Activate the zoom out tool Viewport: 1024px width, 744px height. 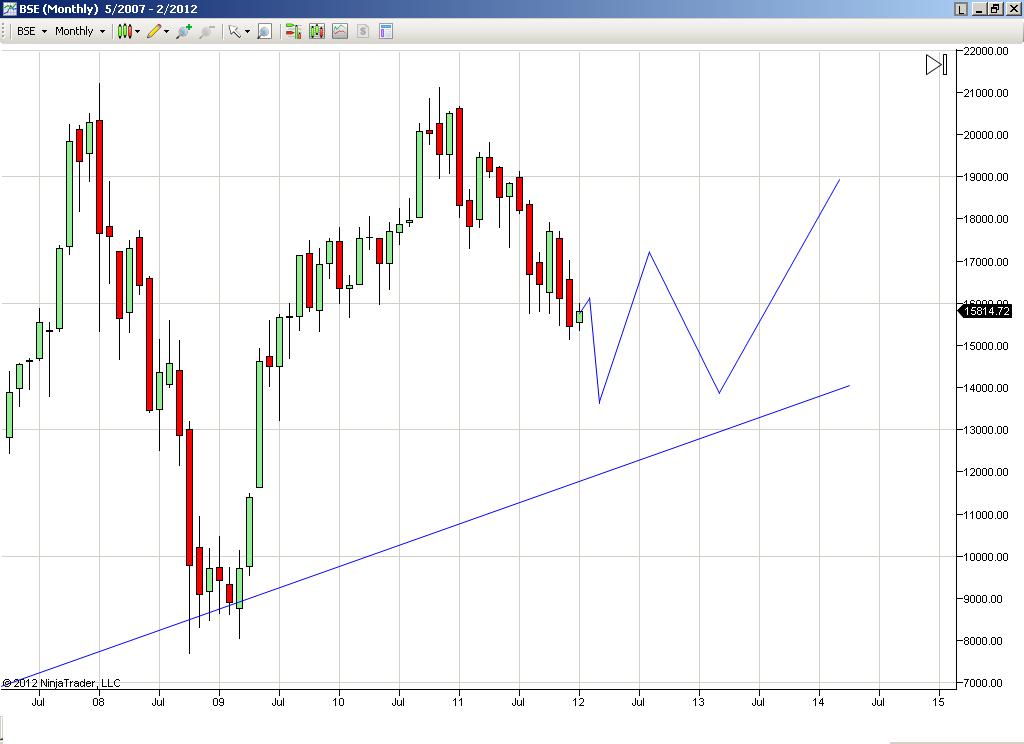pyautogui.click(x=207, y=31)
